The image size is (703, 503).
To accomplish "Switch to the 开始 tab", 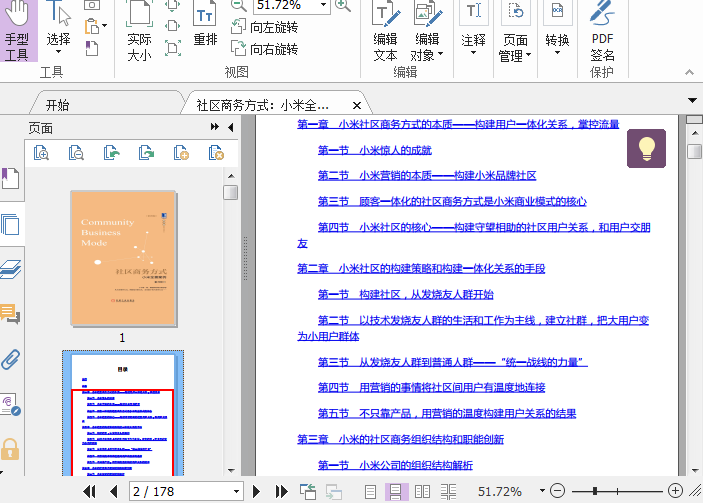I will tap(57, 105).
